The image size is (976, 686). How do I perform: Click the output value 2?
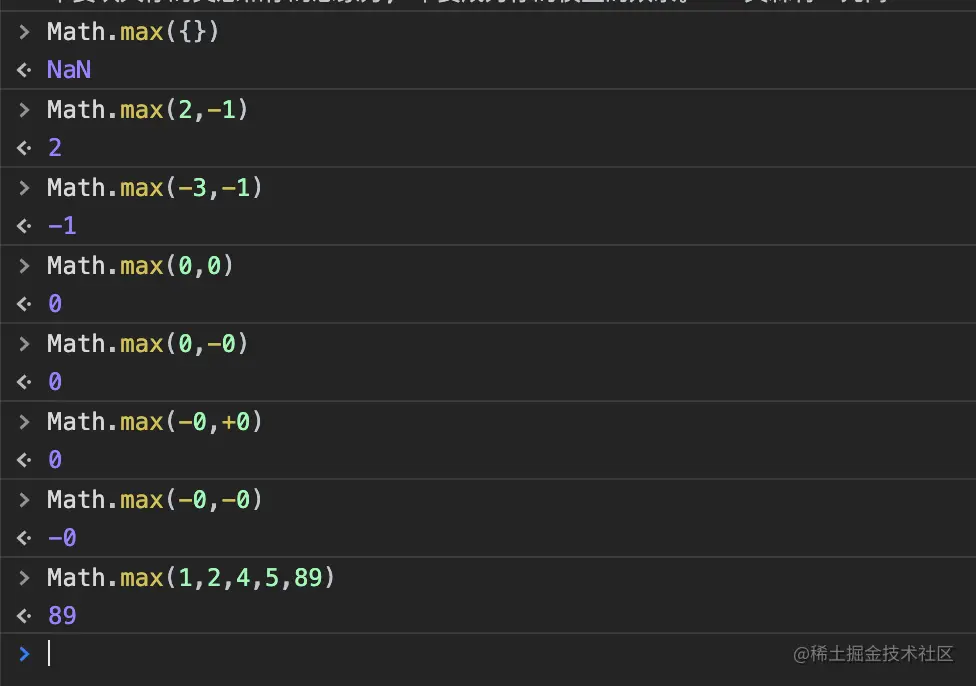55,148
